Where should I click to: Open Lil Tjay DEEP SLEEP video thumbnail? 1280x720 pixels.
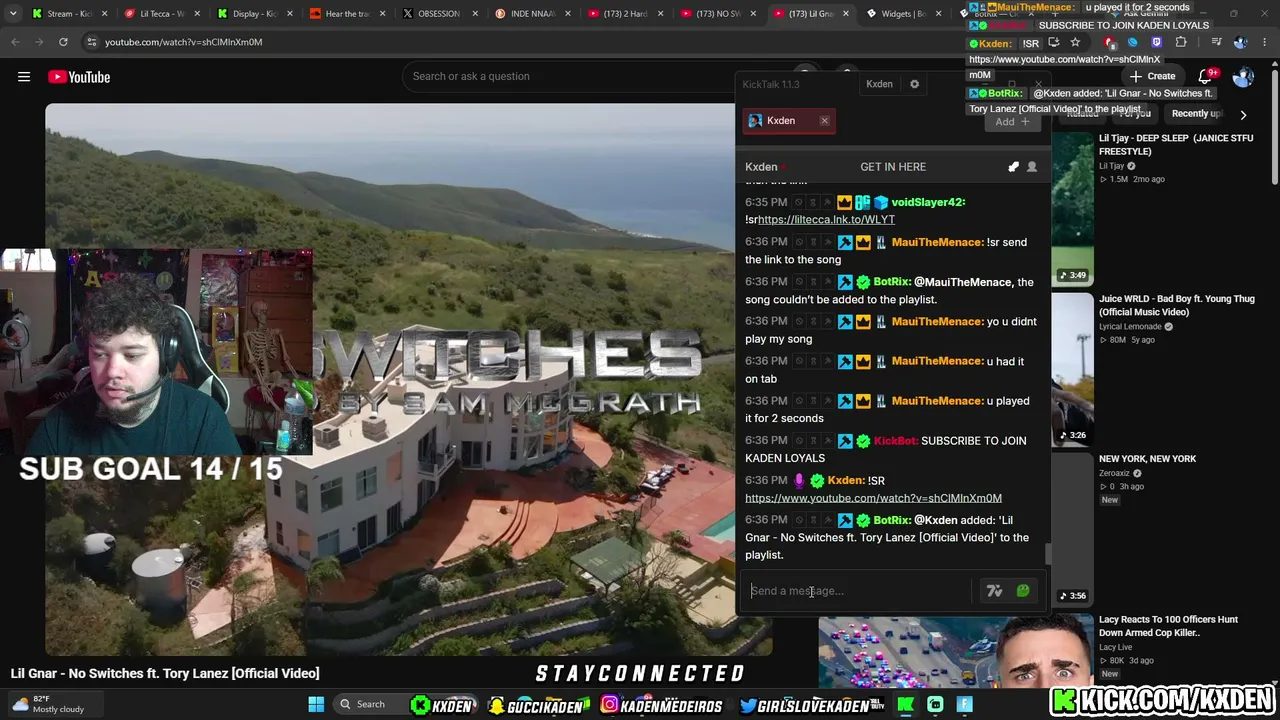1072,208
